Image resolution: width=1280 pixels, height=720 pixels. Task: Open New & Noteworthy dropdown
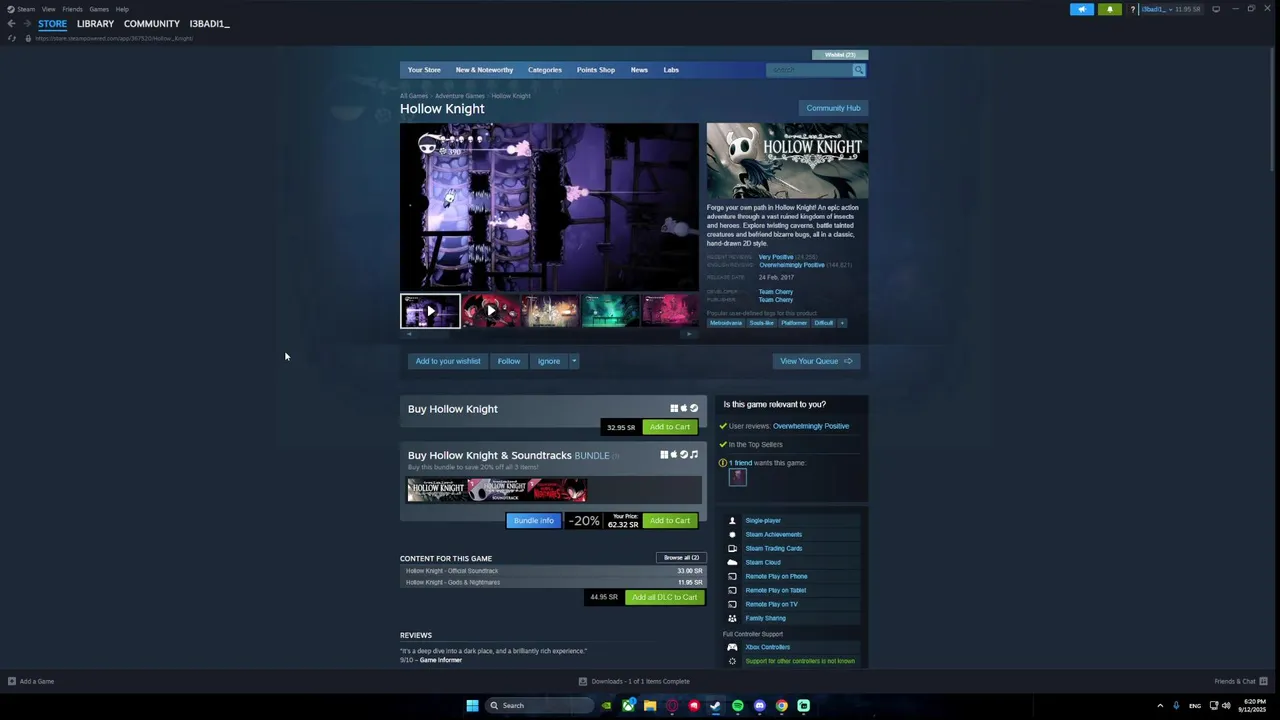tap(484, 70)
